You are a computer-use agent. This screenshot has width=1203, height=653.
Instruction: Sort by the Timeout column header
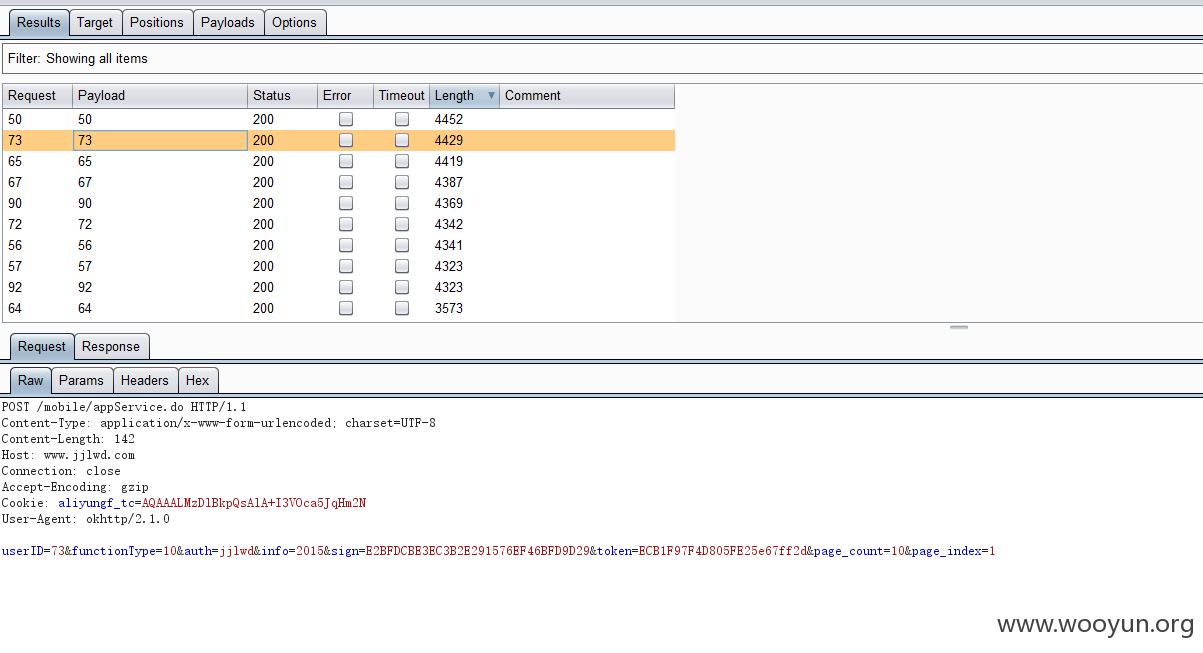(402, 96)
